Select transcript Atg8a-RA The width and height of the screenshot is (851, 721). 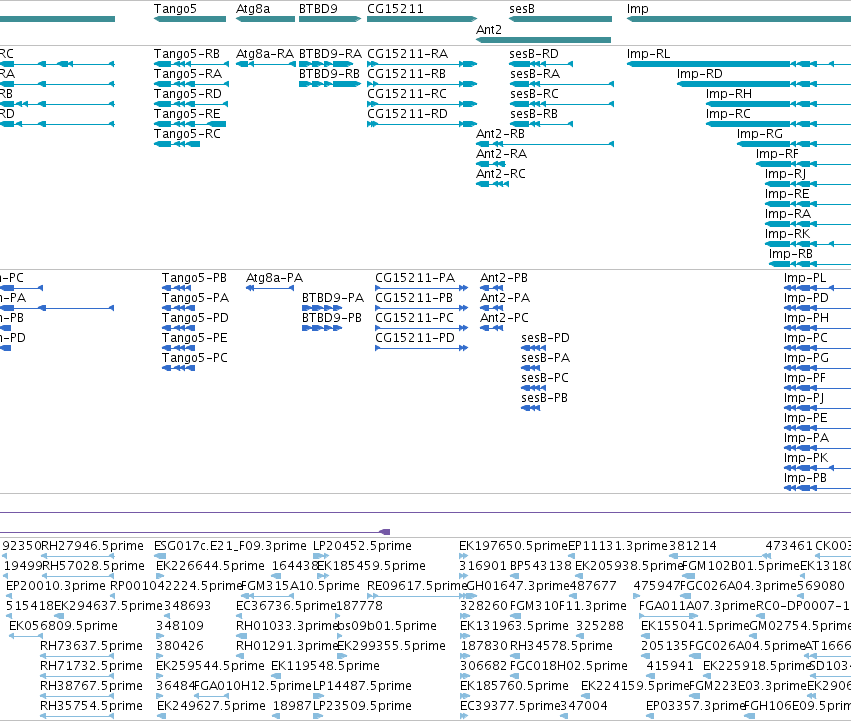(265, 64)
